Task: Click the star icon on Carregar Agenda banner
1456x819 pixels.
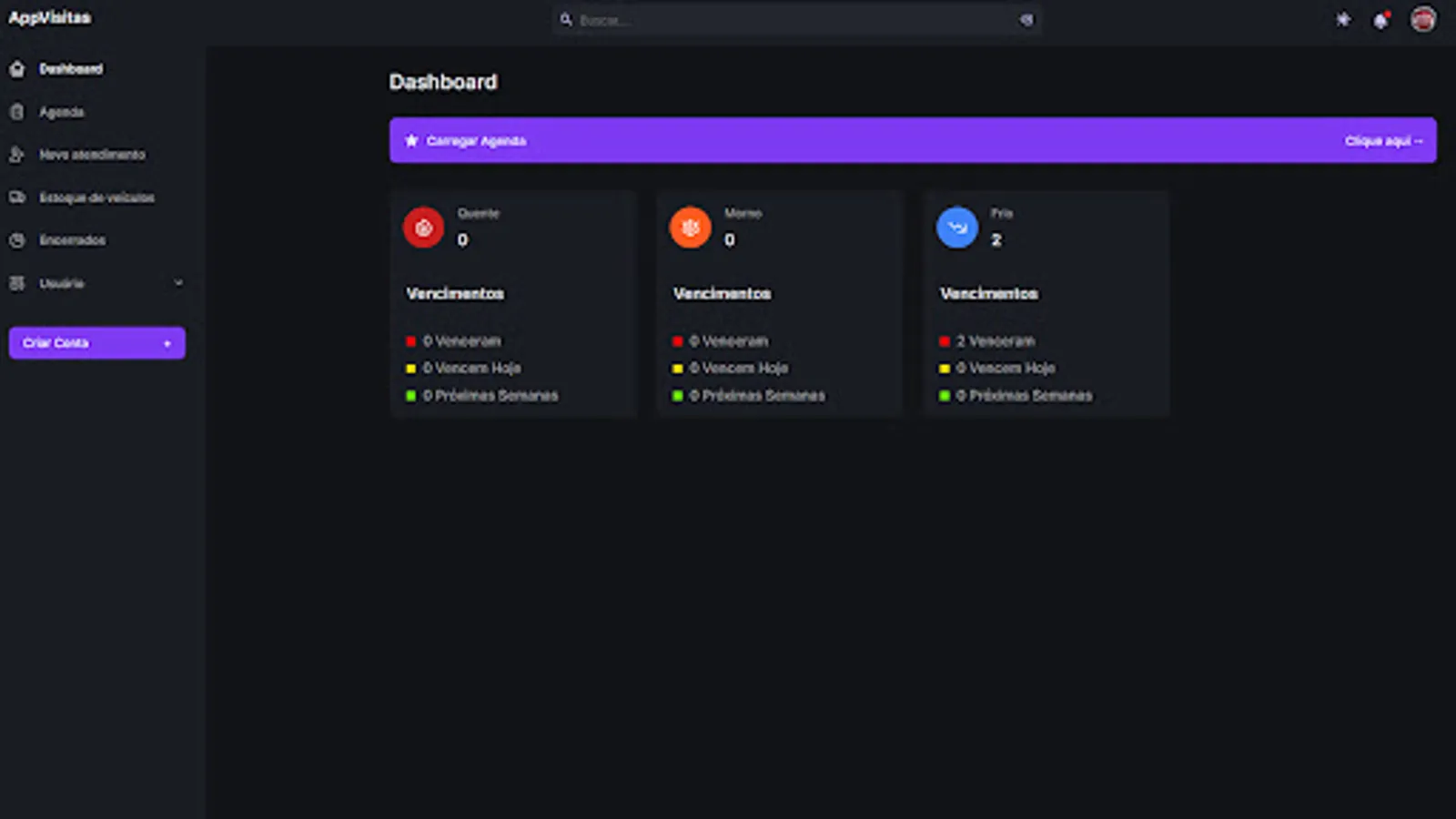Action: [x=411, y=140]
